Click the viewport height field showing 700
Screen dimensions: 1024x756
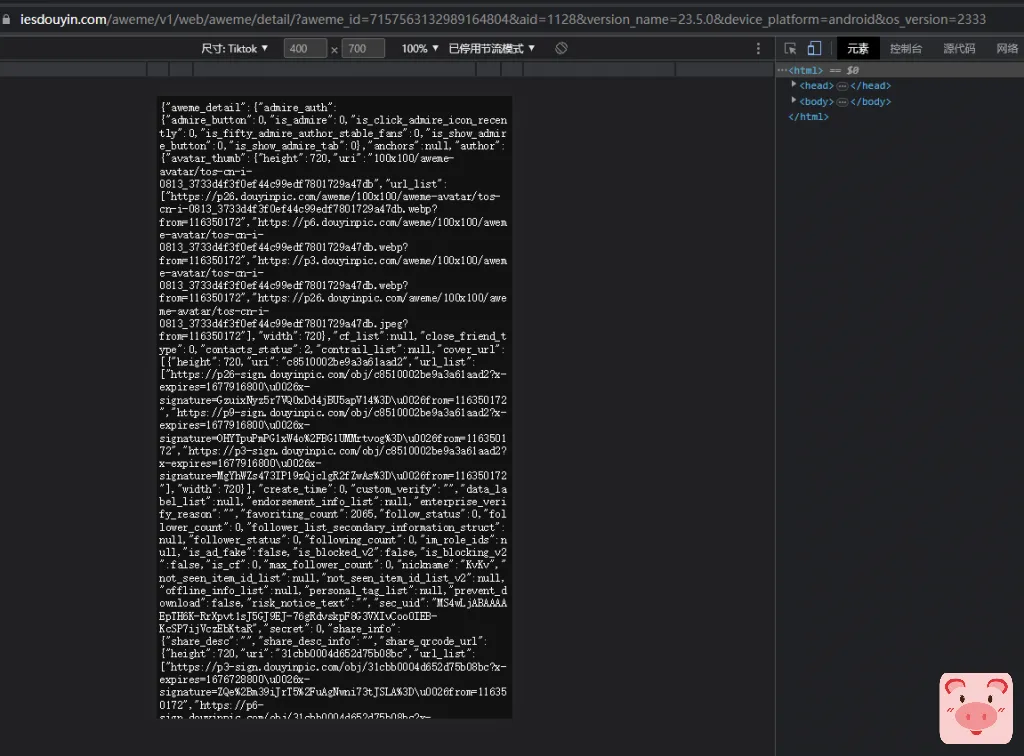(x=363, y=48)
